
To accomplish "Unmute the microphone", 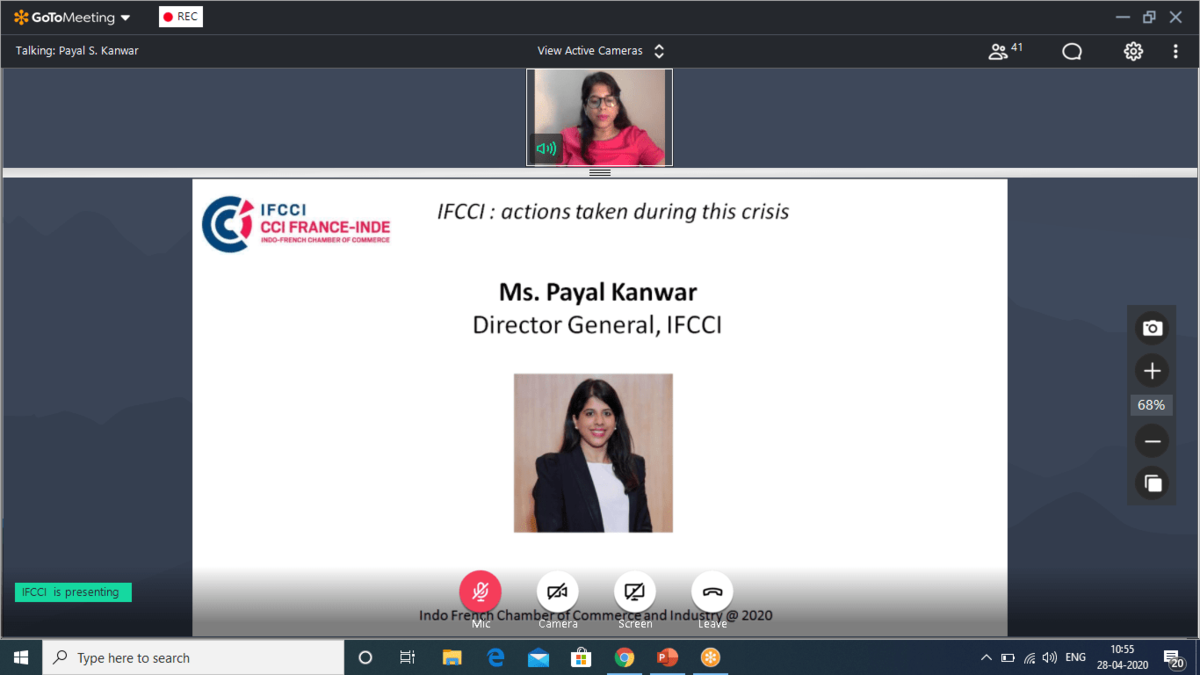I will click(x=480, y=592).
